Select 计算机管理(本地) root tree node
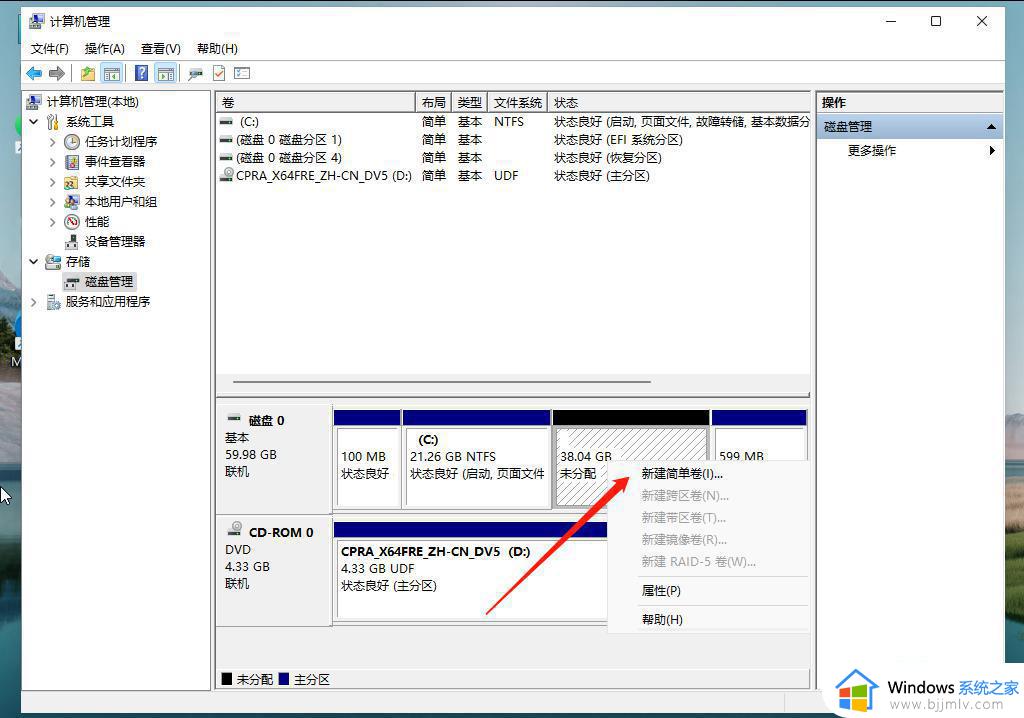This screenshot has width=1024, height=718. 92,102
